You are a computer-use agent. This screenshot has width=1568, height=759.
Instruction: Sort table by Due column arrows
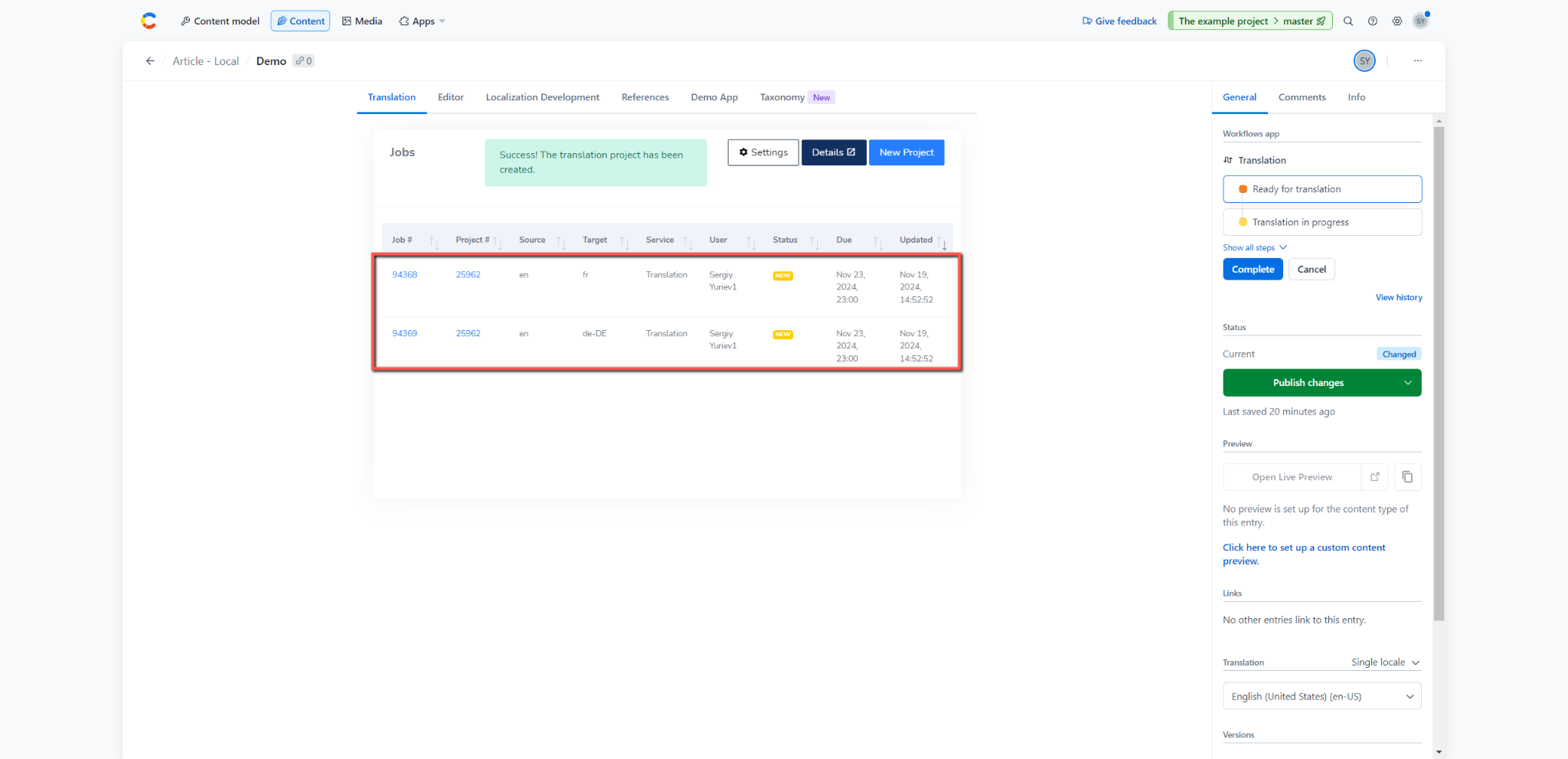tap(878, 242)
